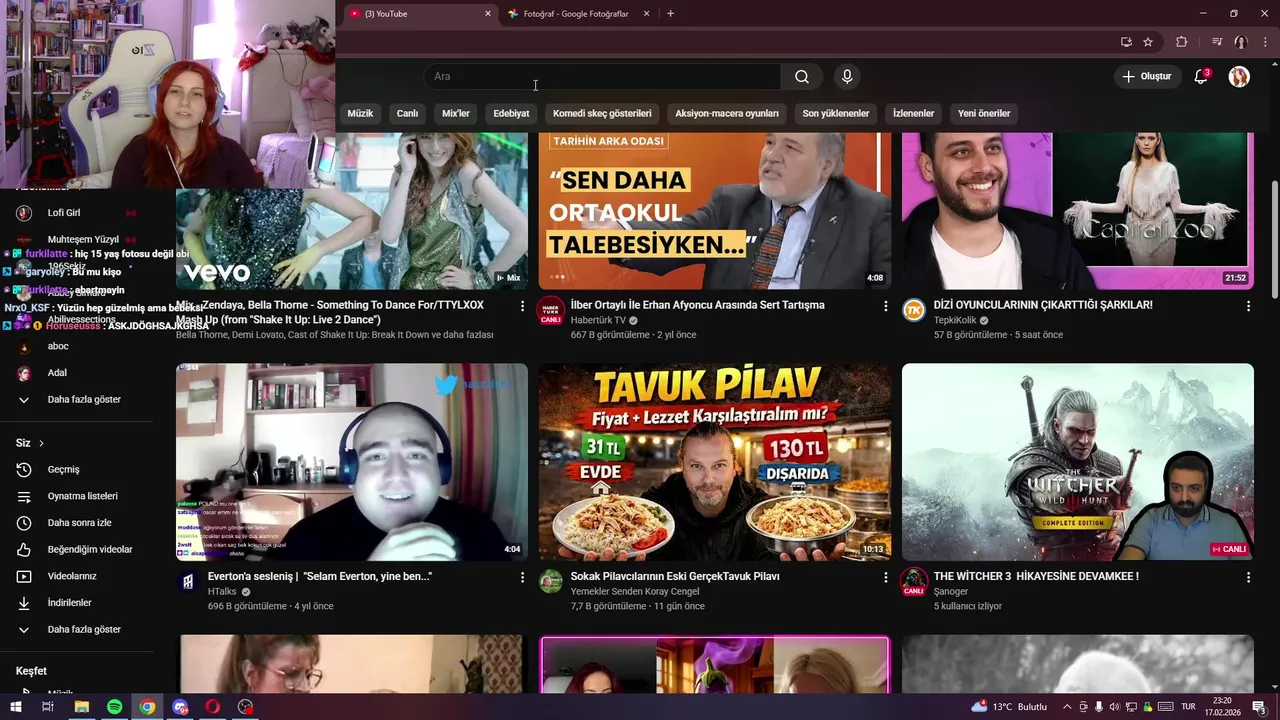Open the TepkiKolik channel avatar
This screenshot has height=720, width=1280.
coord(914,310)
